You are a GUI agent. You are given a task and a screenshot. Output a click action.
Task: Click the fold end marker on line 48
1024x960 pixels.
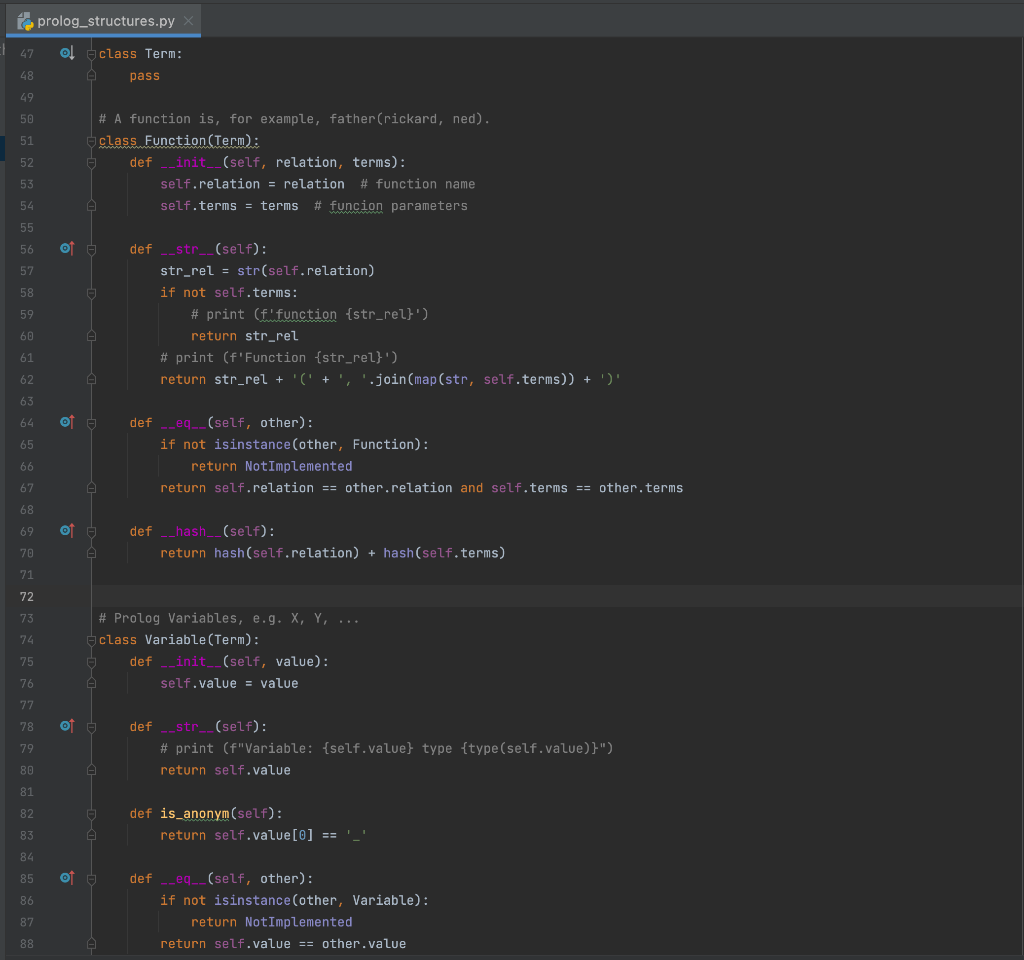[91, 76]
